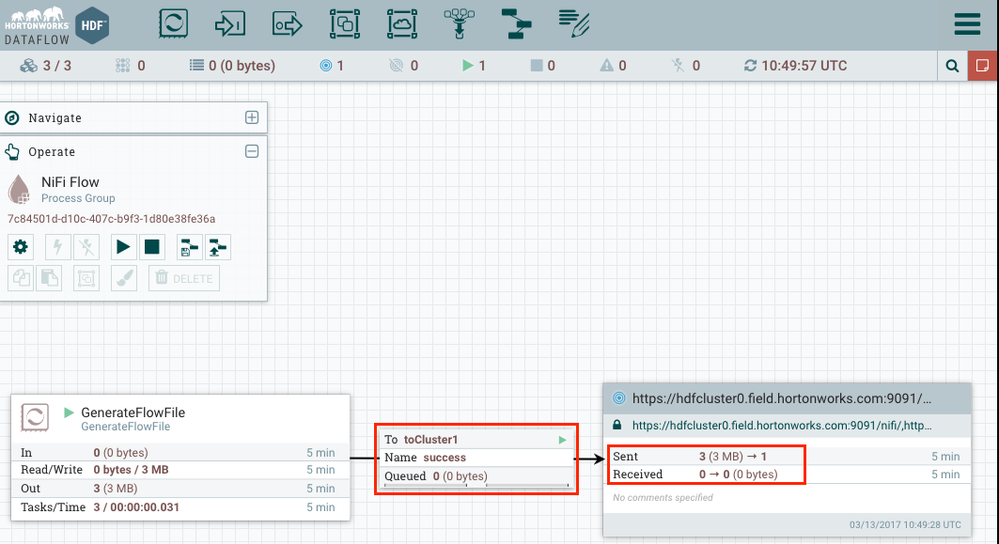This screenshot has width=999, height=544.
Task: Click GenerateFlowFile running status arrow
Action: click(x=69, y=412)
